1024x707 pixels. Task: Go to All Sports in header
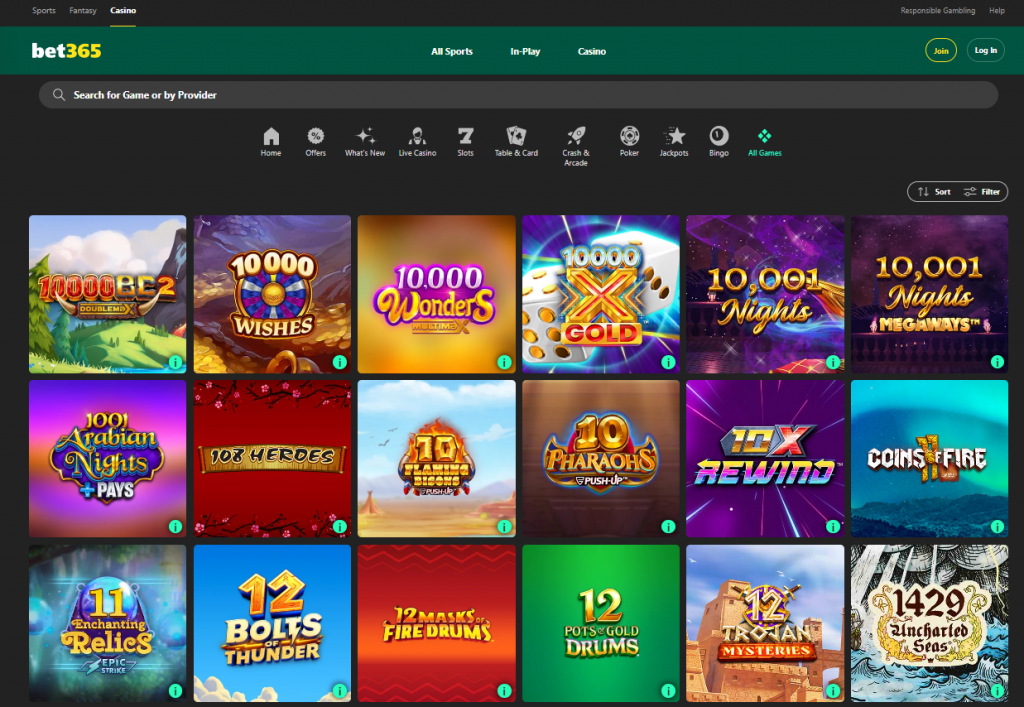coord(452,51)
